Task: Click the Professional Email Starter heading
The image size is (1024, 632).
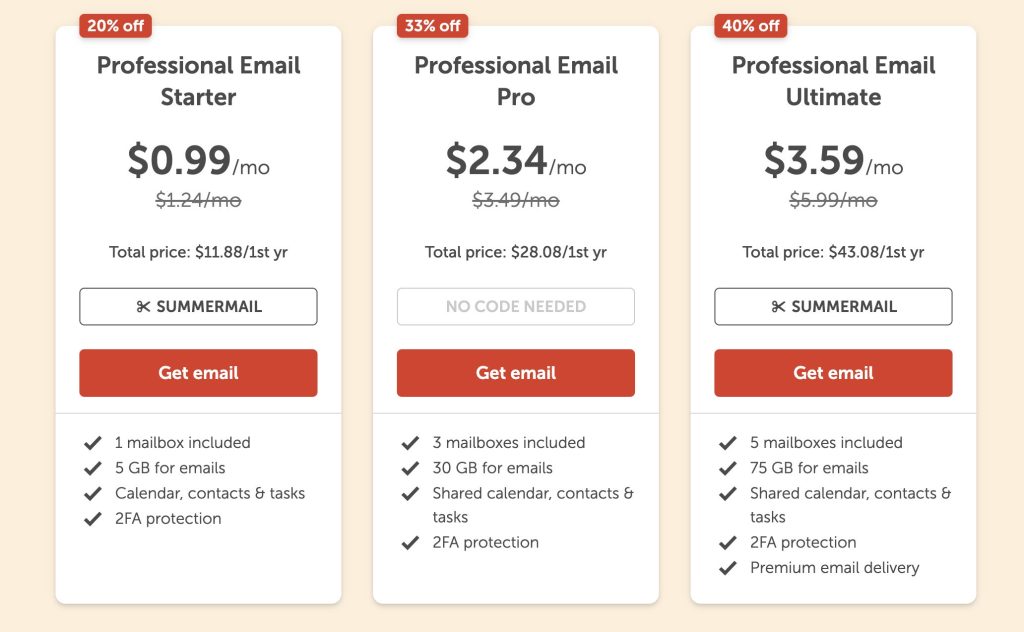Action: 198,81
